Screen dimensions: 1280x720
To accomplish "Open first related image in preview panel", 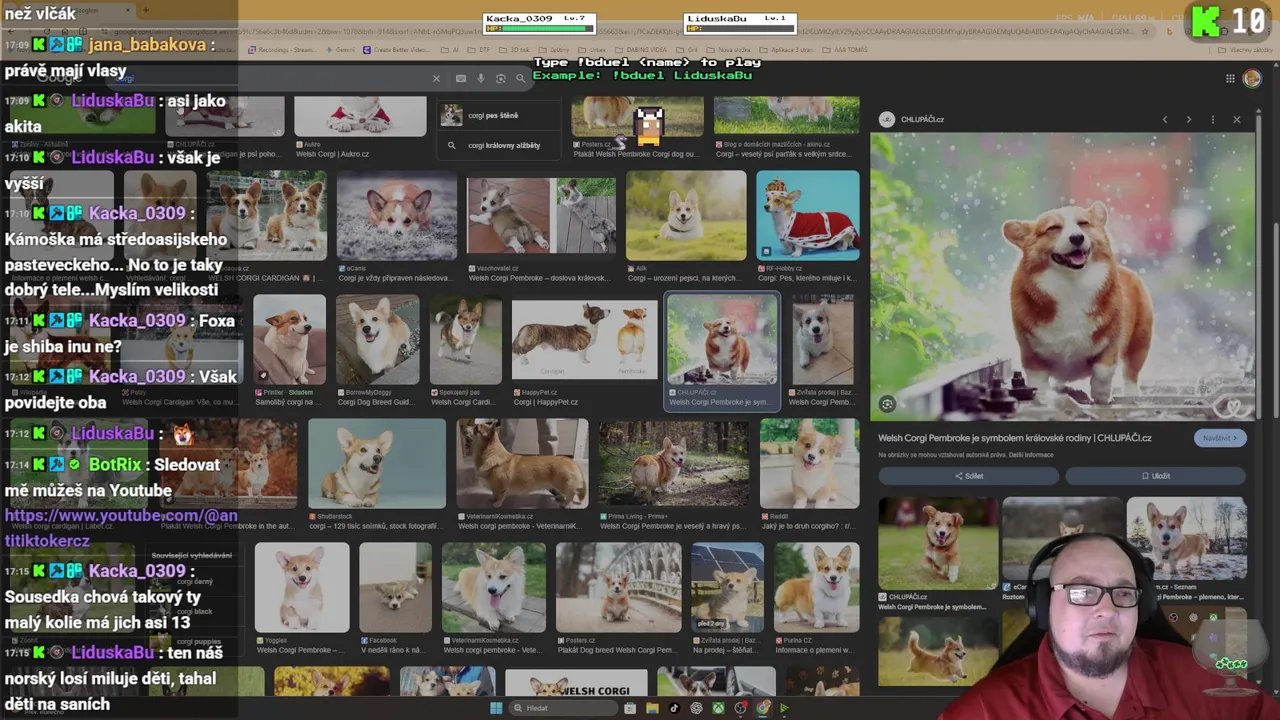I will [938, 543].
